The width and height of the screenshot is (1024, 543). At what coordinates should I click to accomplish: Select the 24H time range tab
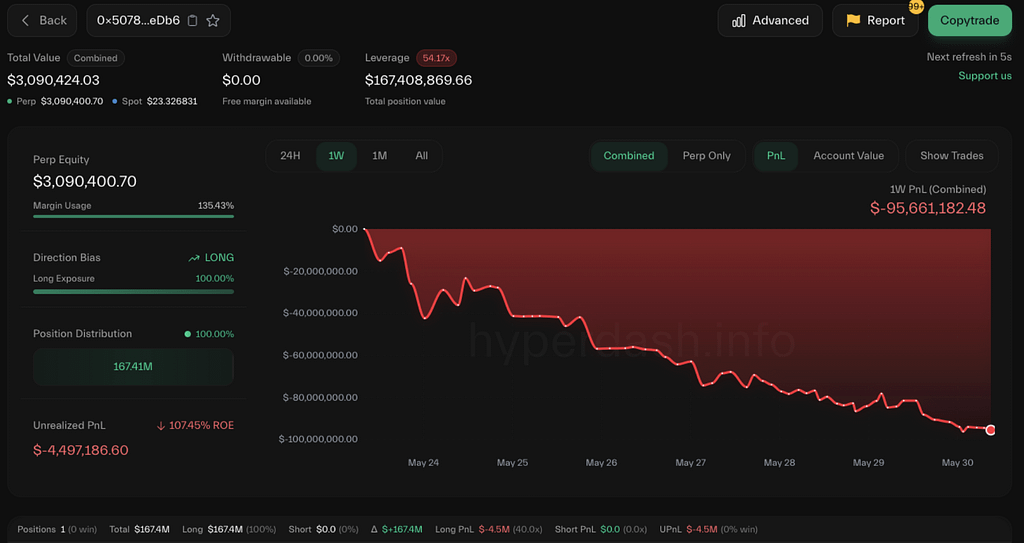[x=290, y=156]
